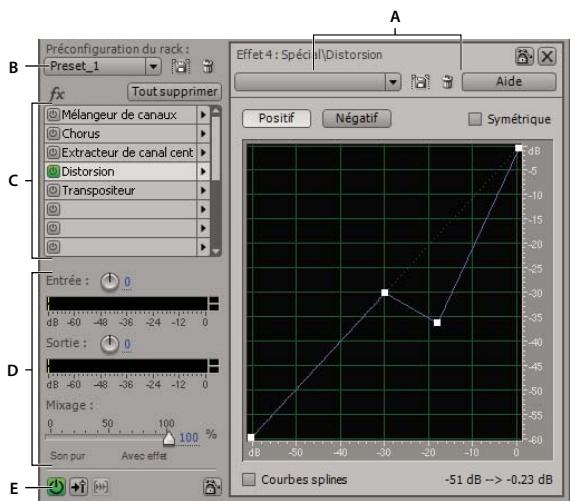576x501 pixels.
Task: Click the Entrée value 0
Action: (127, 282)
